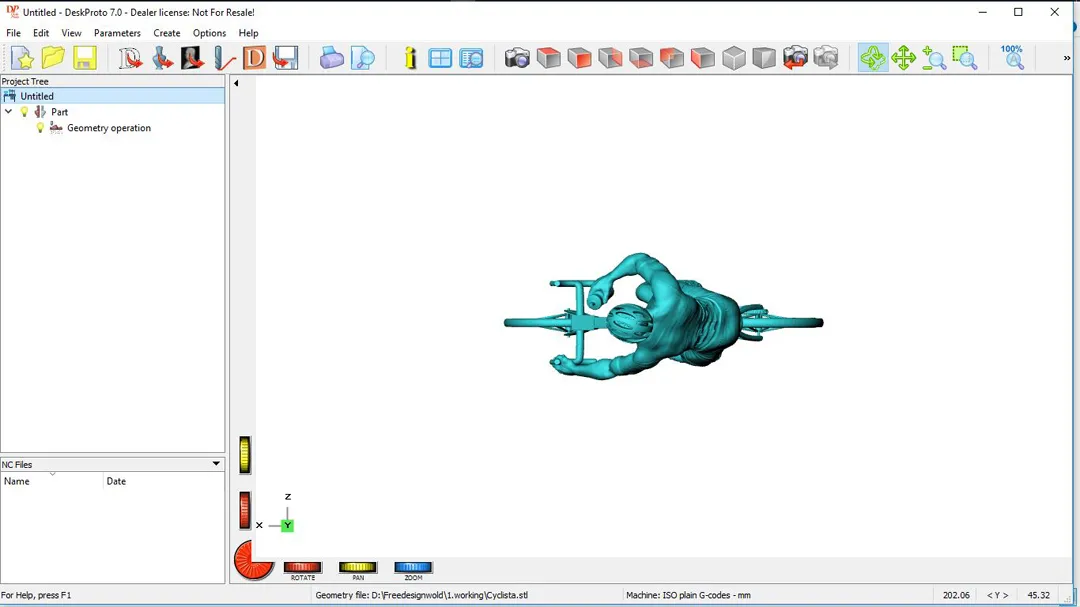Toggle the Part visibility light bulb
This screenshot has height=607, width=1080.
pos(25,112)
